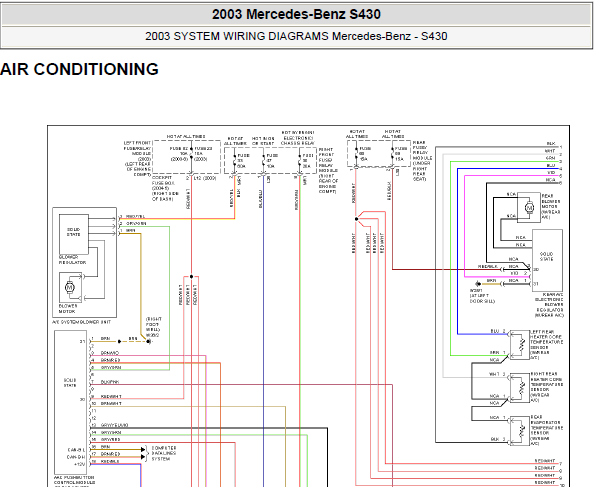Select the right rear heater core sensor symbol
602x487 pixels.
520,387
